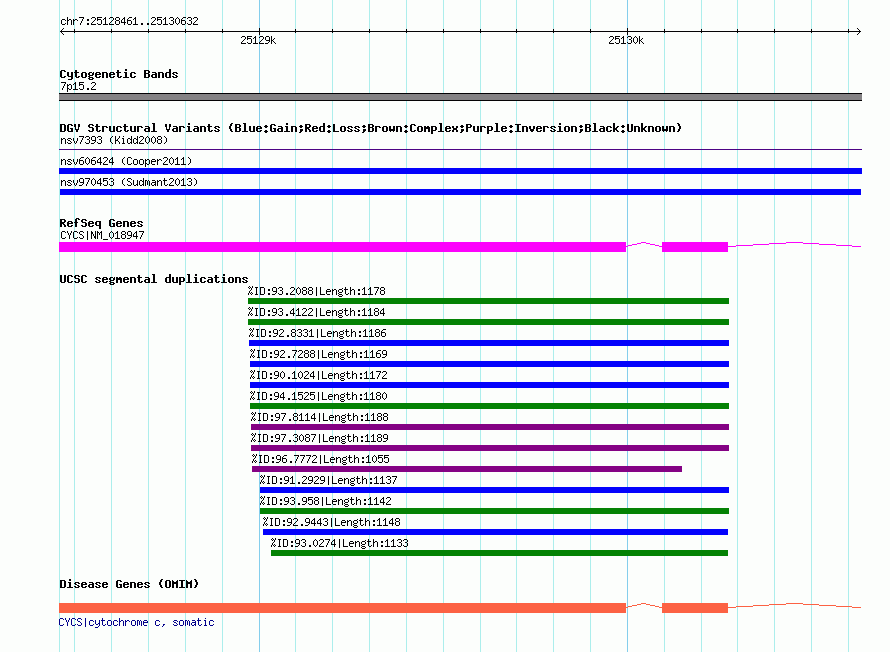Click the shorter purple bar under %ID:96.7772
Screen dimensions: 890x652
(x=467, y=469)
